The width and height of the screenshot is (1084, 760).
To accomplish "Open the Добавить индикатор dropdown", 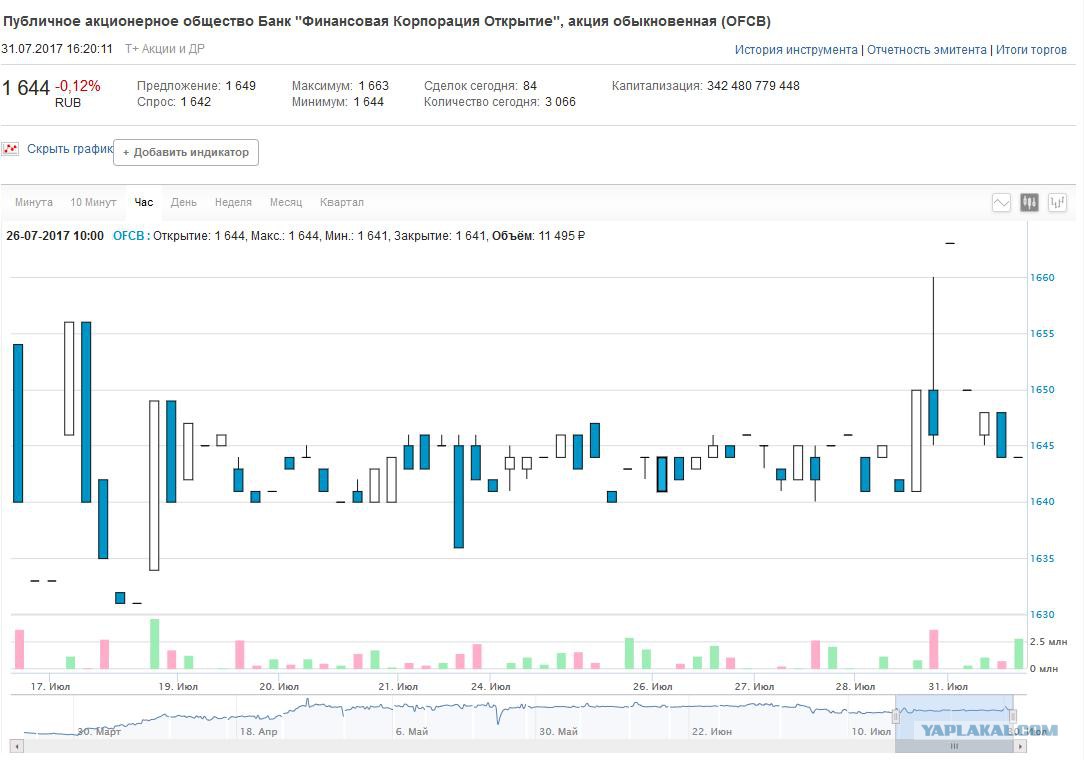I will [186, 152].
